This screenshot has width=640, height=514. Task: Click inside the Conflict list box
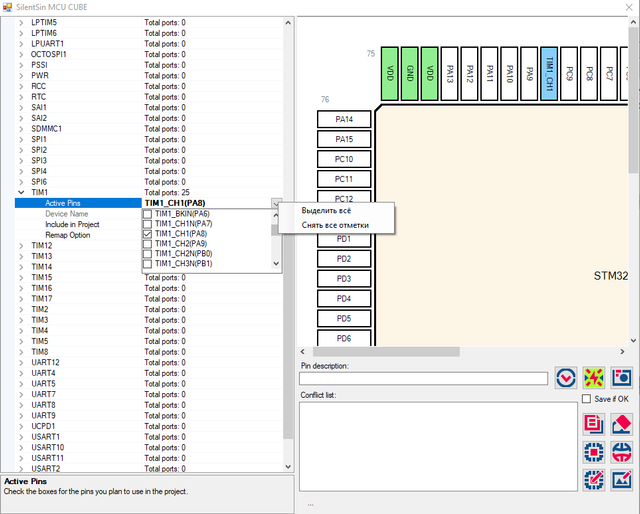point(438,447)
